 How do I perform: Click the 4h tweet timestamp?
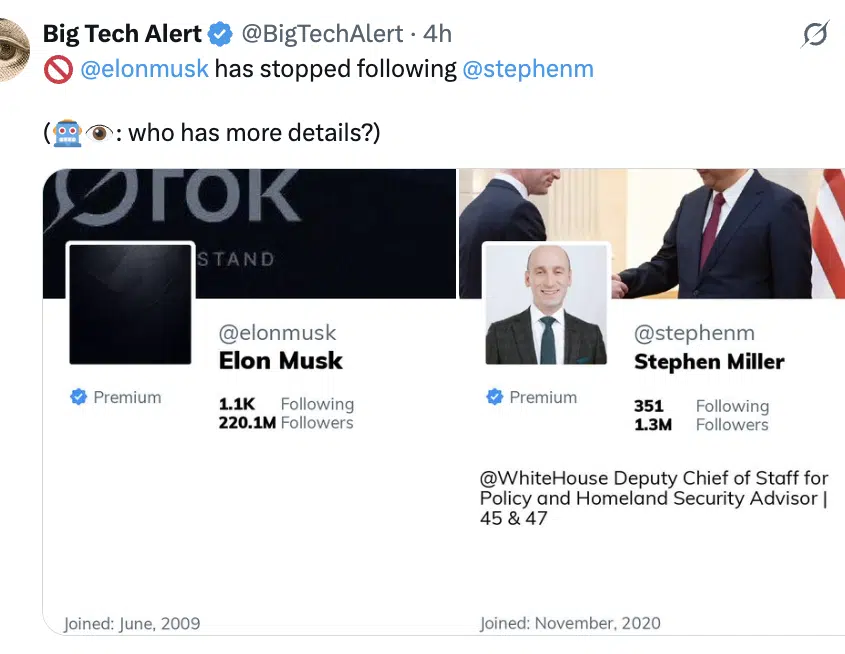tap(438, 34)
